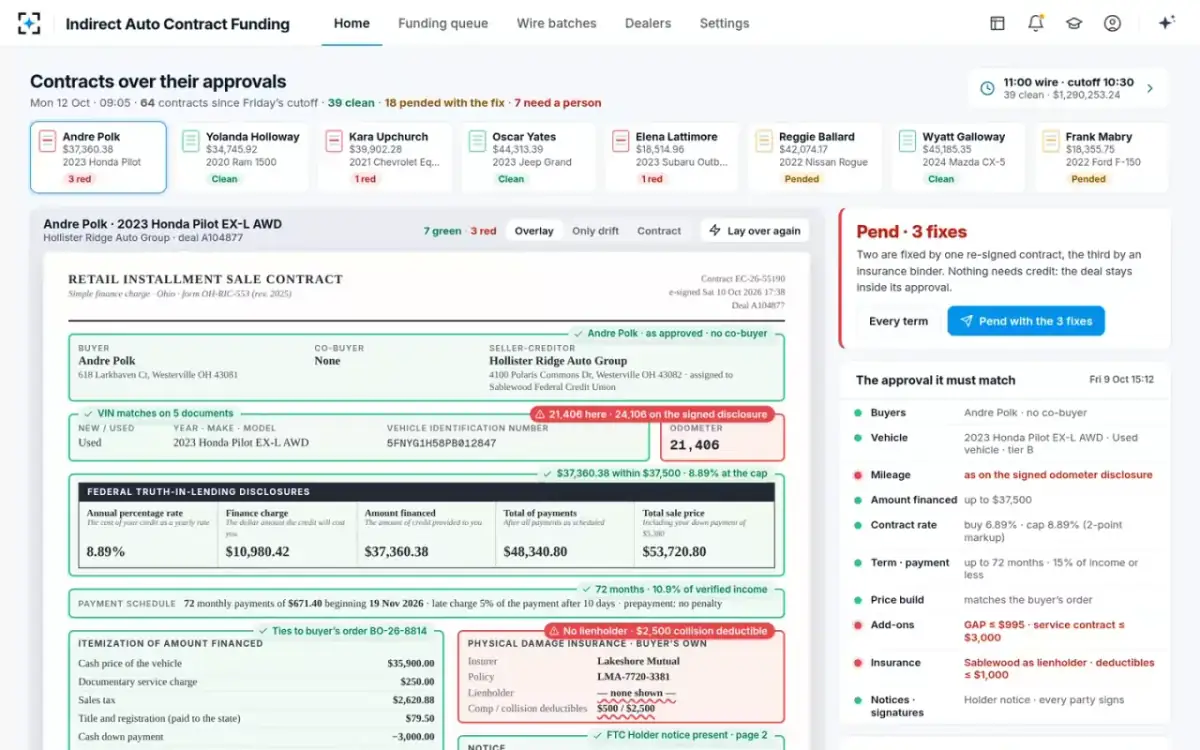Select Frank Mabry contract card
Screen dimensions: 1200x750
click(x=1101, y=157)
